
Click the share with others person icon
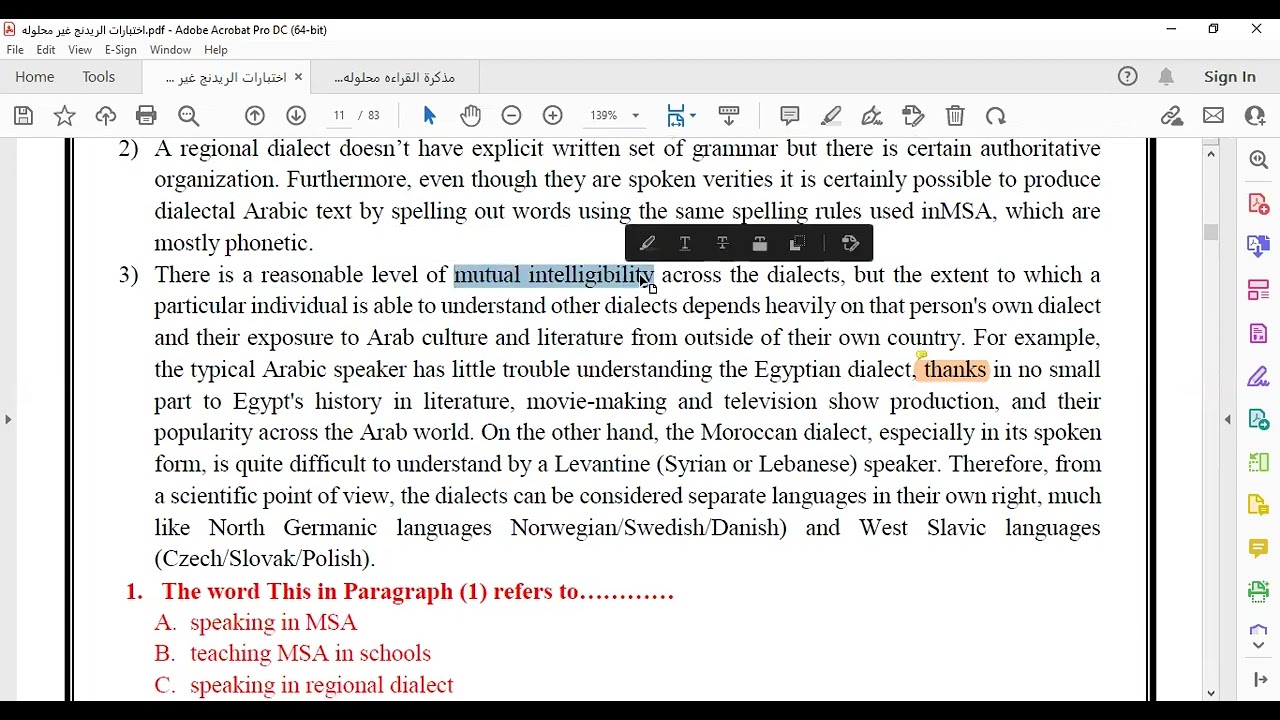point(1255,116)
